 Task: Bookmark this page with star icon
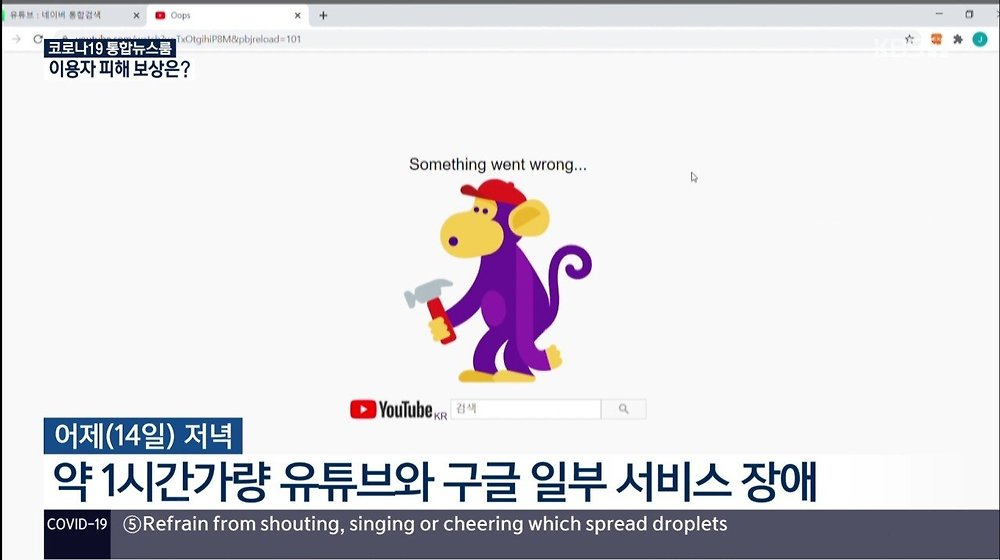(909, 39)
